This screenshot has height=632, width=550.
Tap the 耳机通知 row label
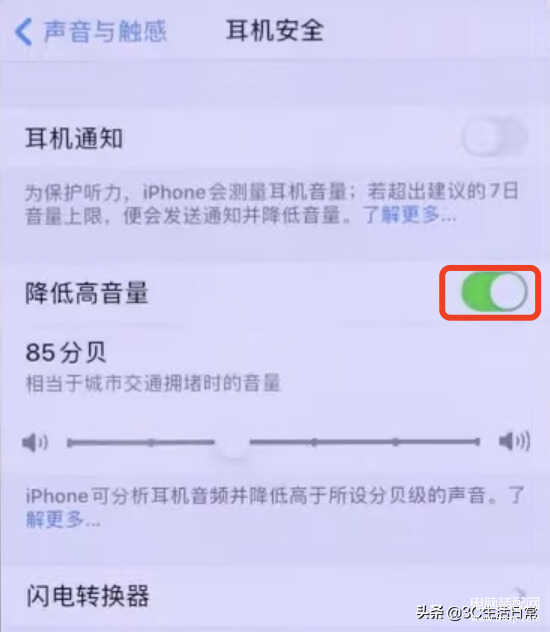pyautogui.click(x=74, y=138)
